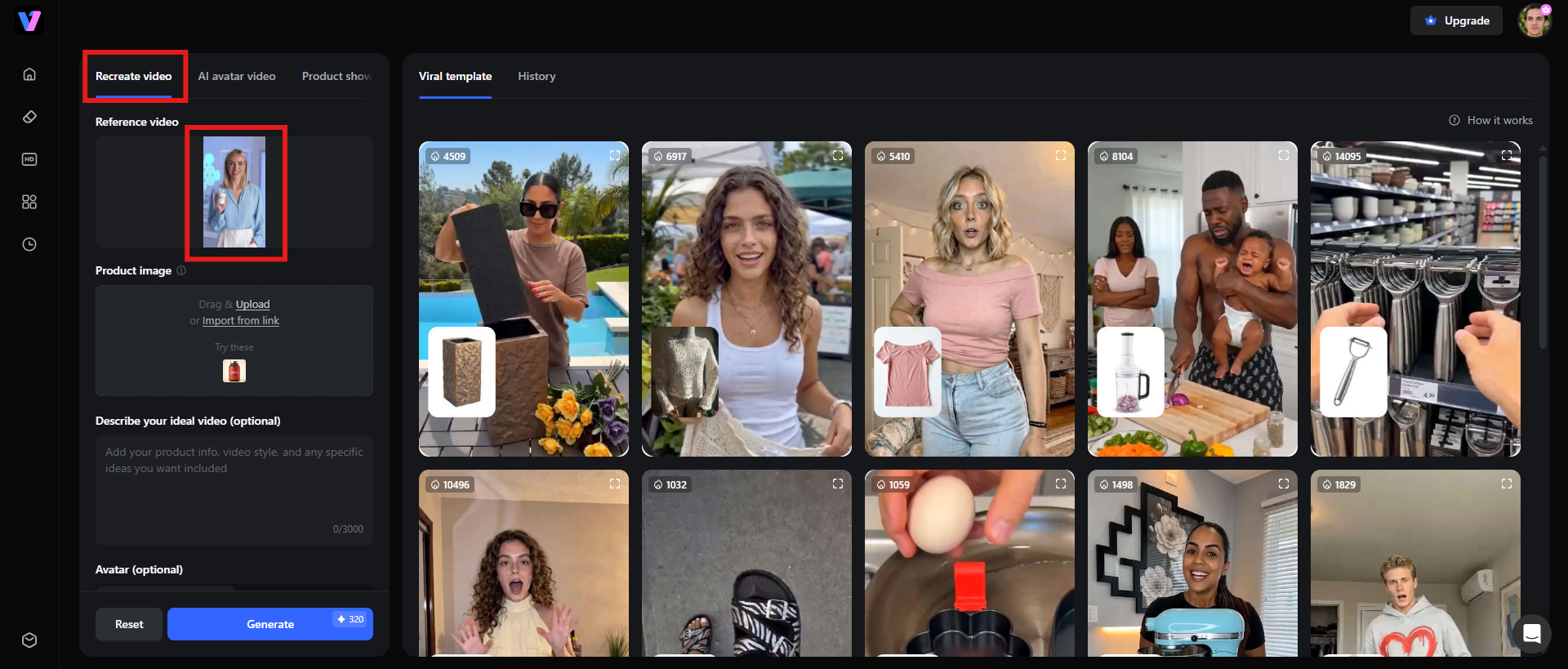Expand the template with 5410 uses
1568x669 pixels.
[x=1061, y=155]
